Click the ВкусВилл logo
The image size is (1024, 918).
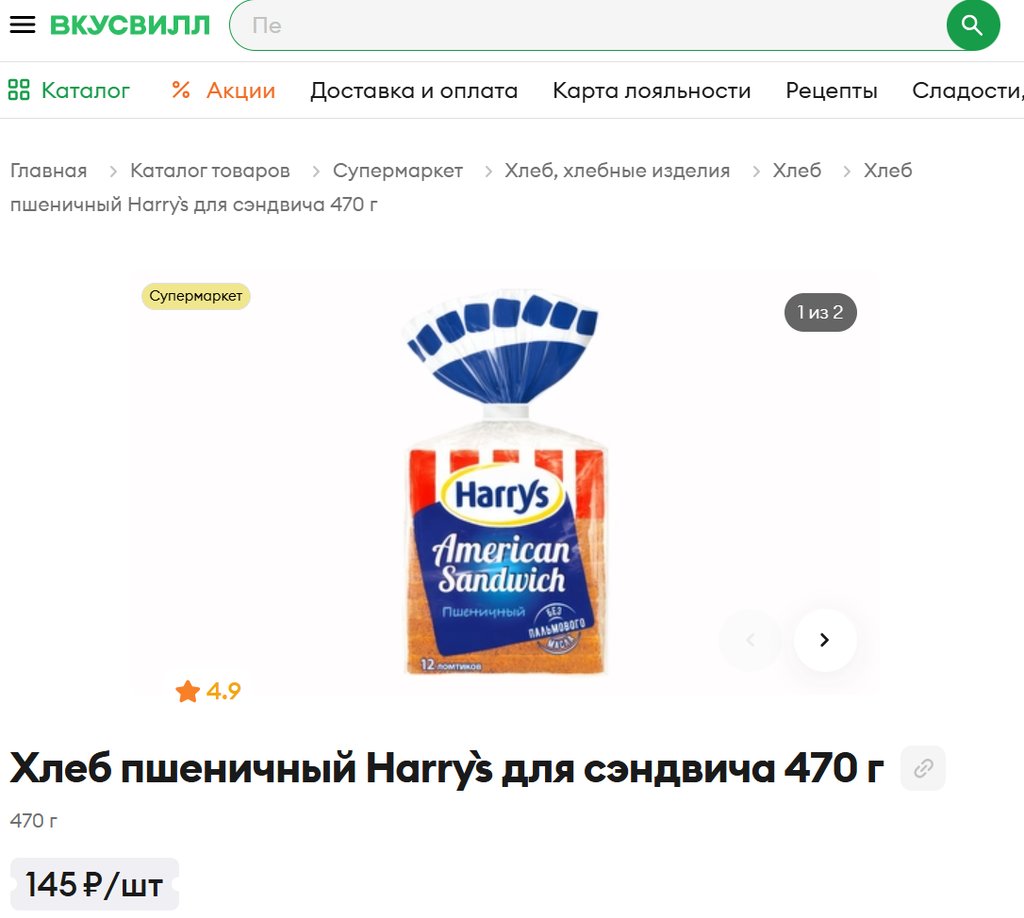point(130,25)
